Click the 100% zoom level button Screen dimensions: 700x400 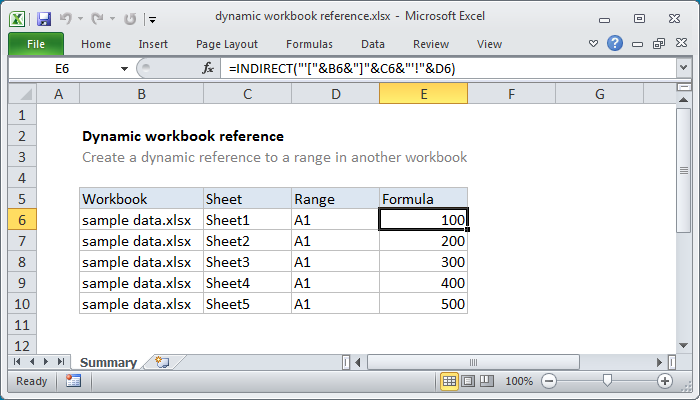[519, 381]
